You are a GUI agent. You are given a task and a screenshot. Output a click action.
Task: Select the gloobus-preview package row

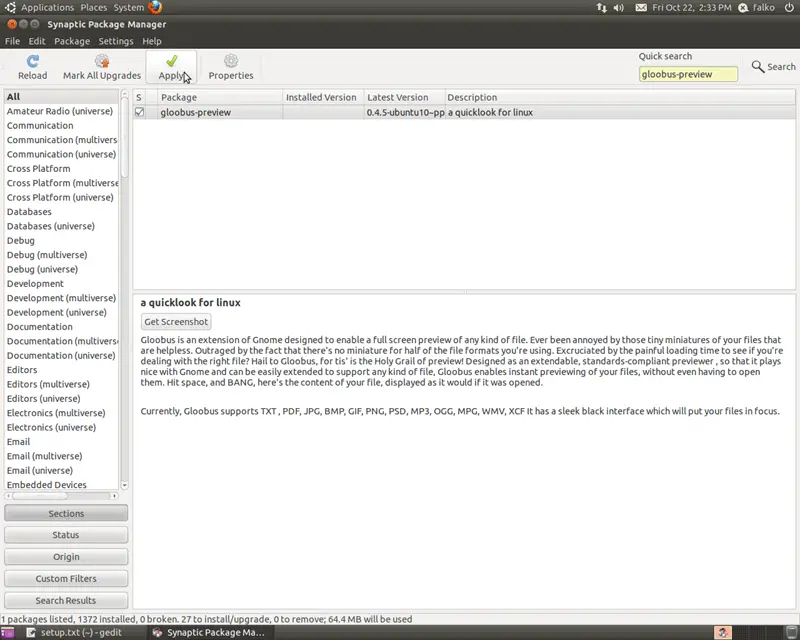click(464, 112)
